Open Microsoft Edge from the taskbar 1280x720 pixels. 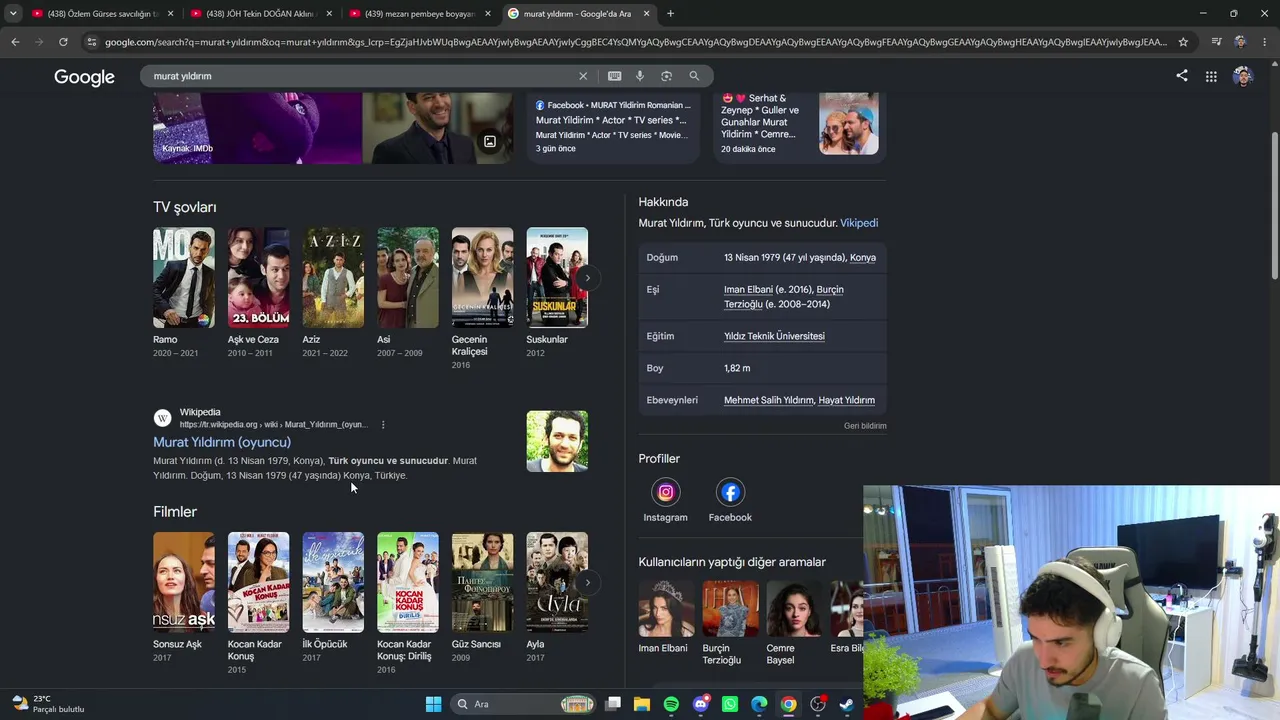pos(759,704)
